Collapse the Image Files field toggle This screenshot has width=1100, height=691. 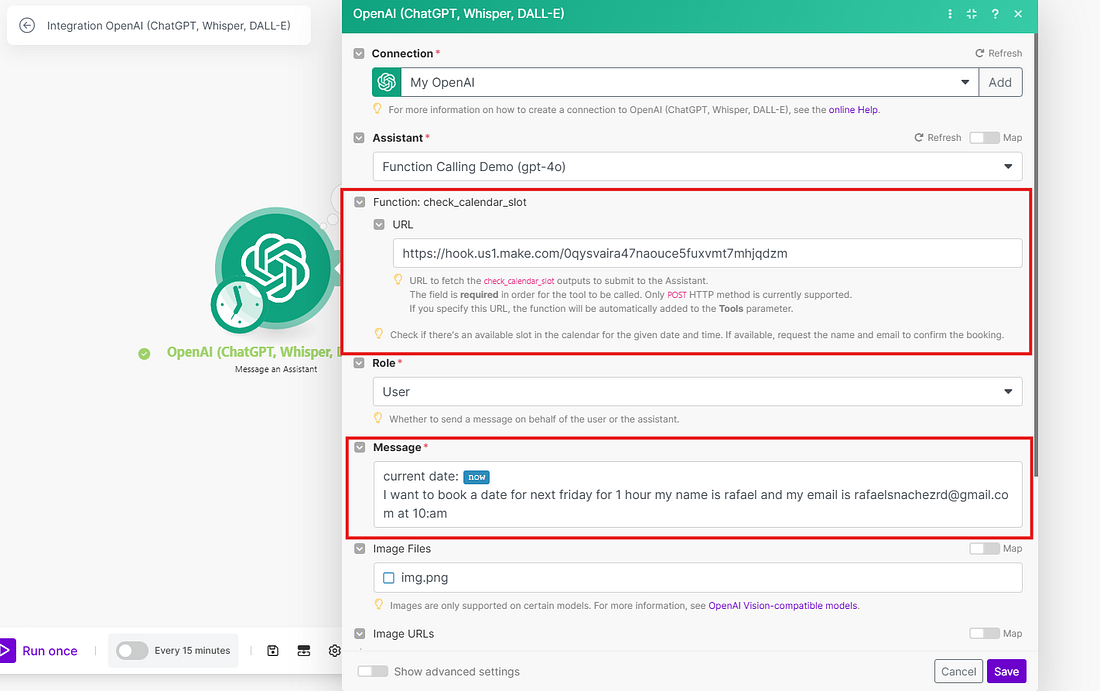[360, 549]
